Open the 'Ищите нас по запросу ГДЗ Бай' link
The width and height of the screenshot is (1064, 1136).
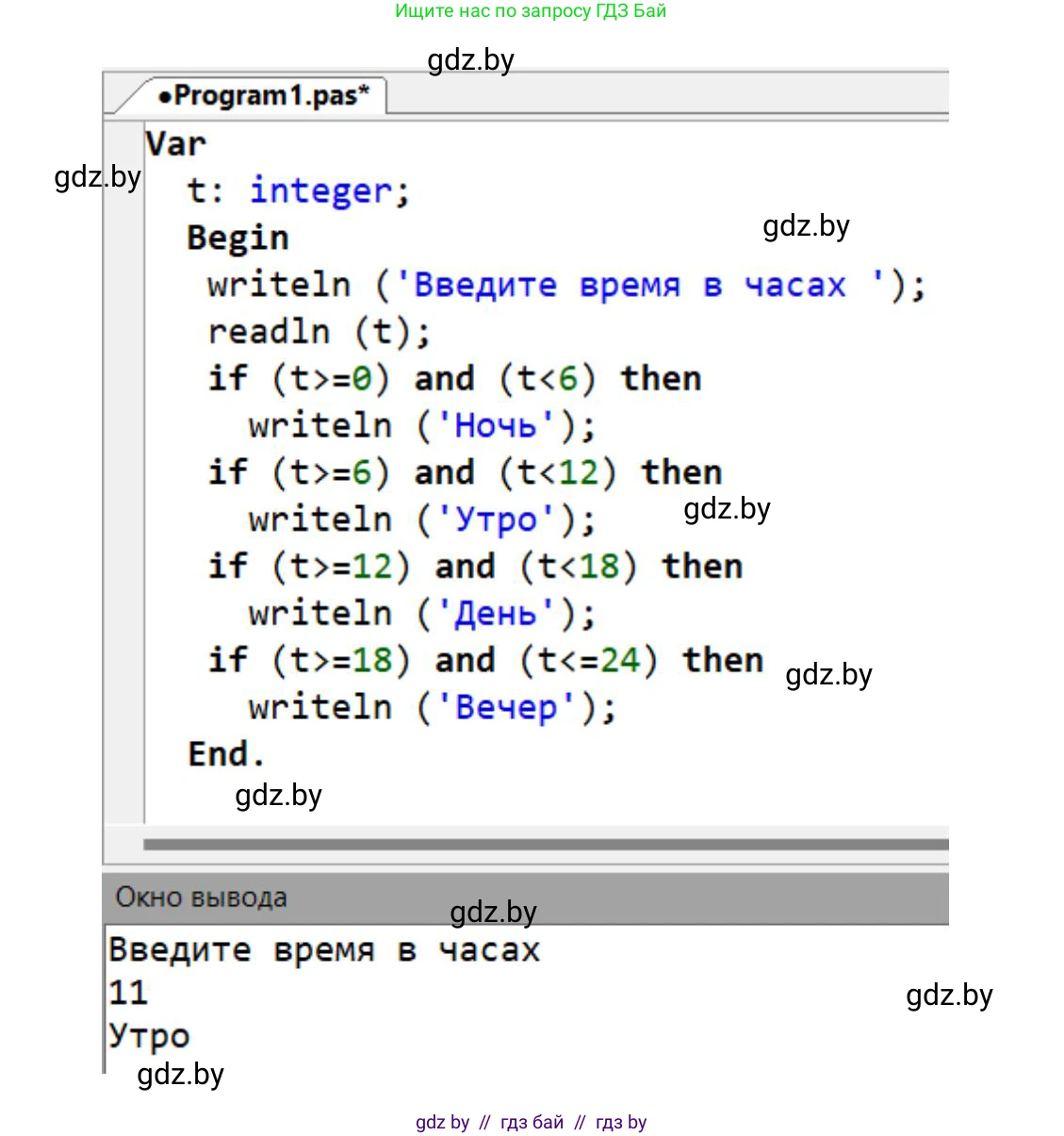(x=531, y=11)
